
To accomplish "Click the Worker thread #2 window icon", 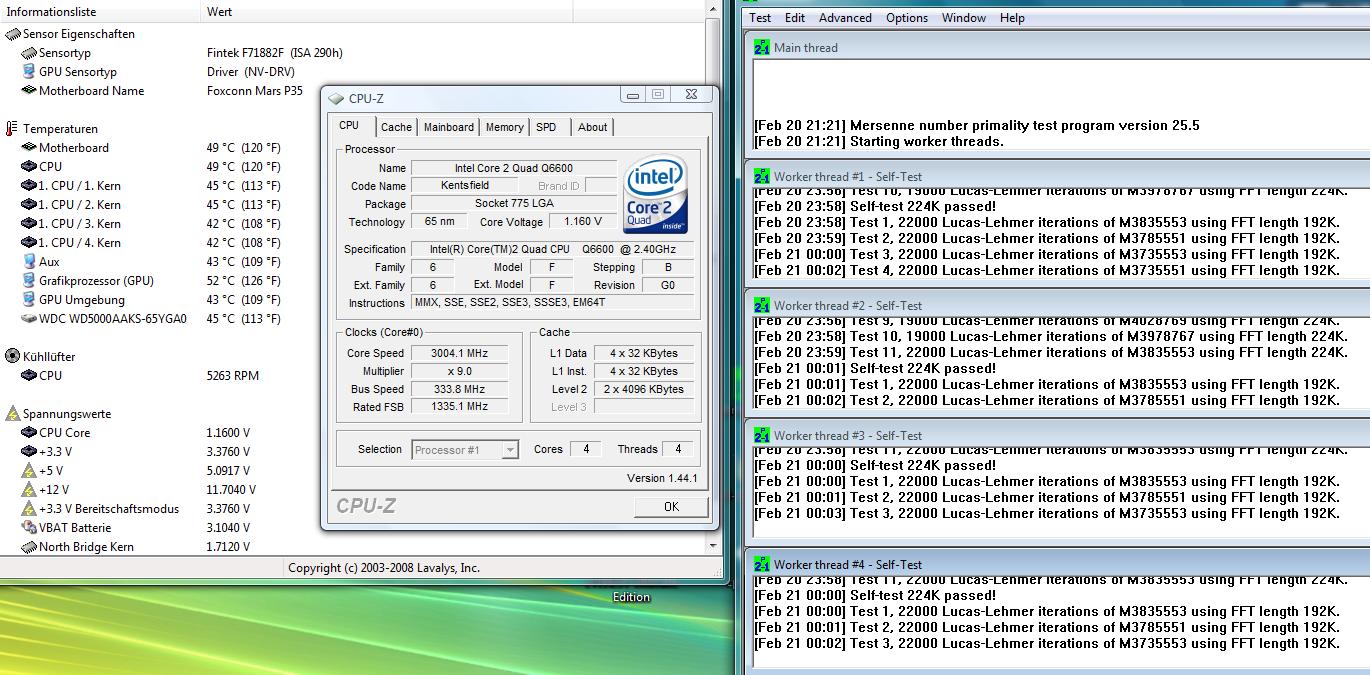I will [761, 305].
